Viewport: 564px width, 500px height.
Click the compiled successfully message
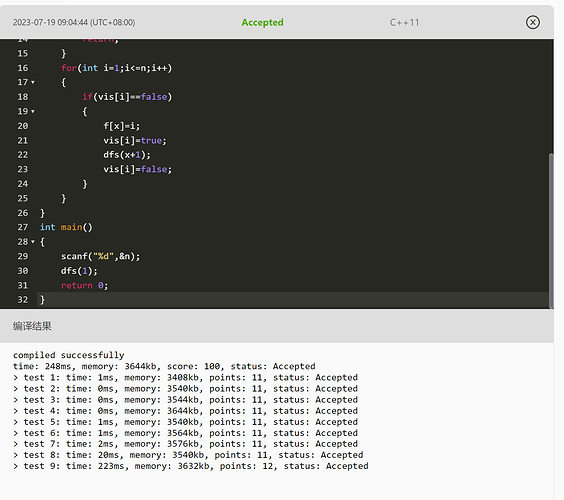tap(69, 355)
